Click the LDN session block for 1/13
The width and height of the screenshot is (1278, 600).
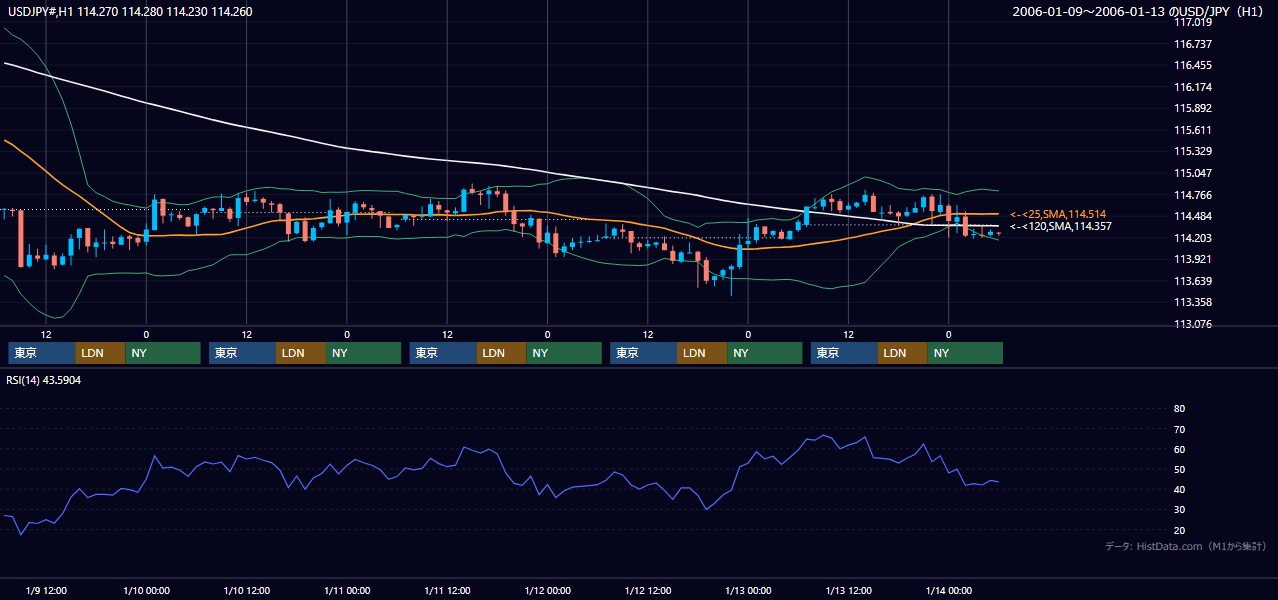pos(903,353)
